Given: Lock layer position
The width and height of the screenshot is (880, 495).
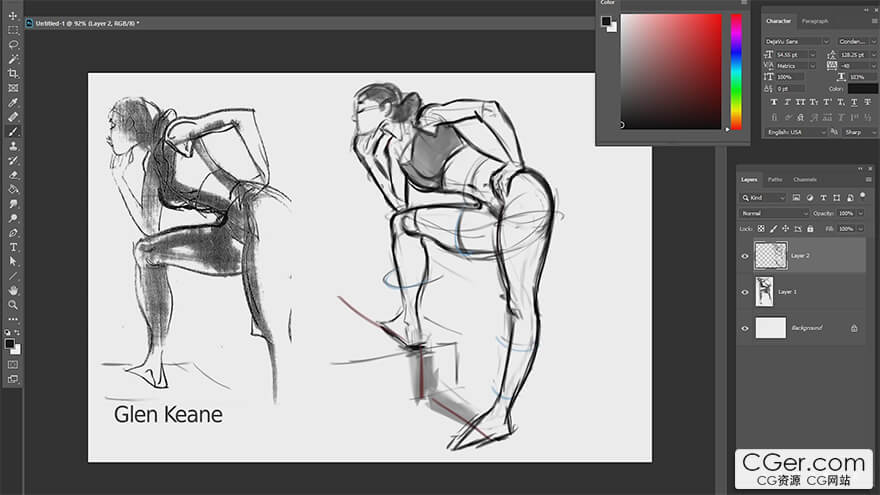Looking at the screenshot, I should click(786, 228).
